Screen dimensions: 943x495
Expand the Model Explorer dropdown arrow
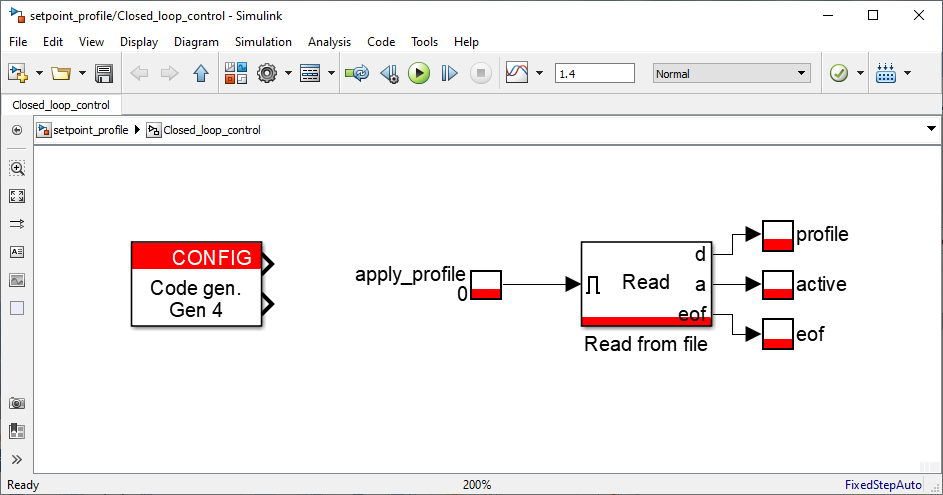[331, 73]
